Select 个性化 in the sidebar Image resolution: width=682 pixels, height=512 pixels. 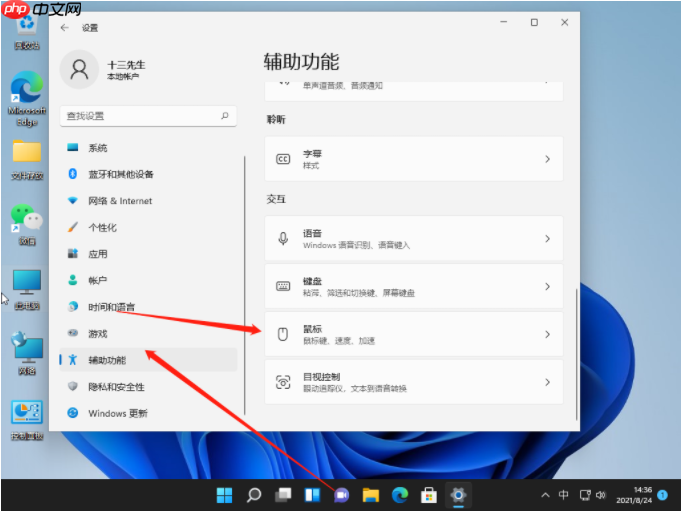click(x=148, y=227)
